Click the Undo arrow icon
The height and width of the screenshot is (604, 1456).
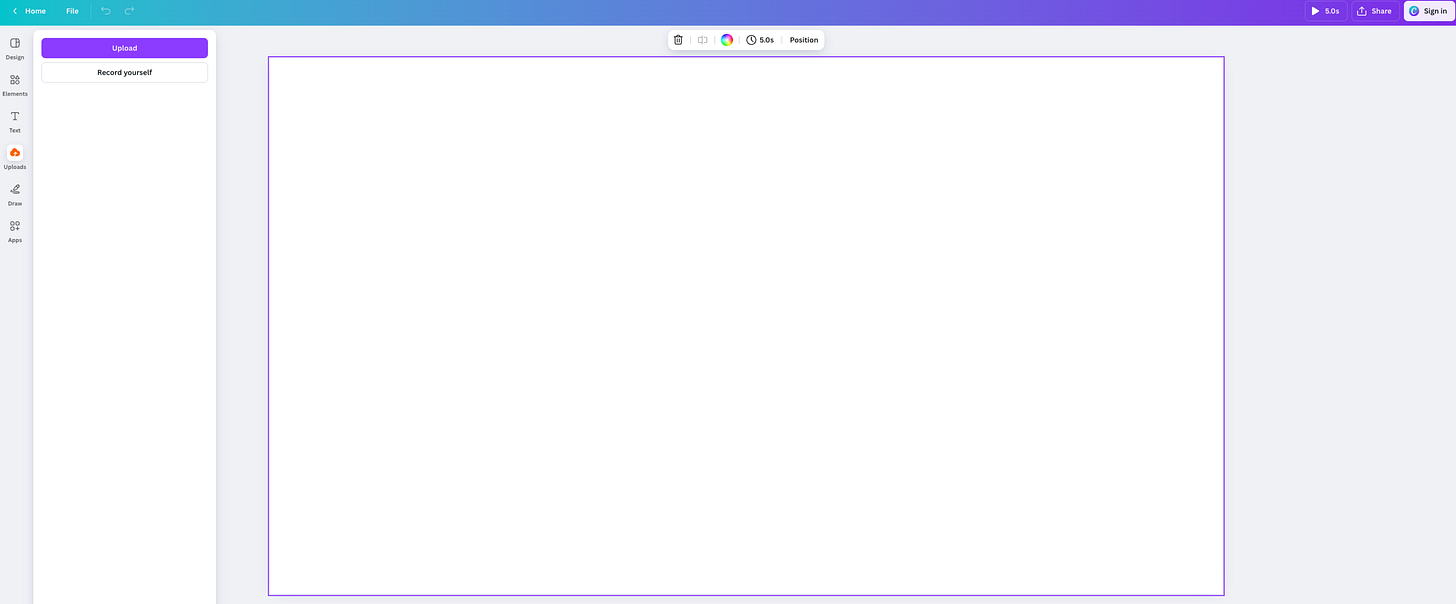pyautogui.click(x=106, y=11)
